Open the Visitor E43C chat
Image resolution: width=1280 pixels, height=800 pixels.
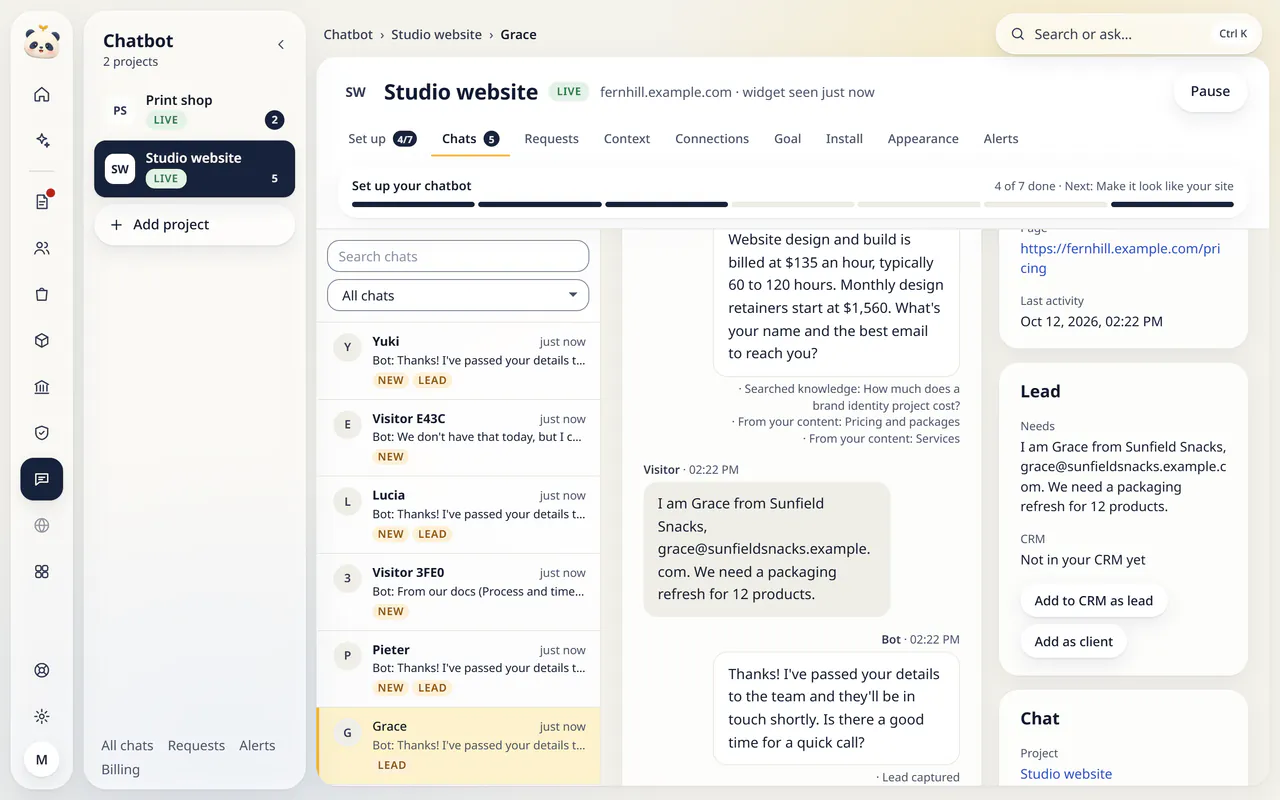click(458, 438)
